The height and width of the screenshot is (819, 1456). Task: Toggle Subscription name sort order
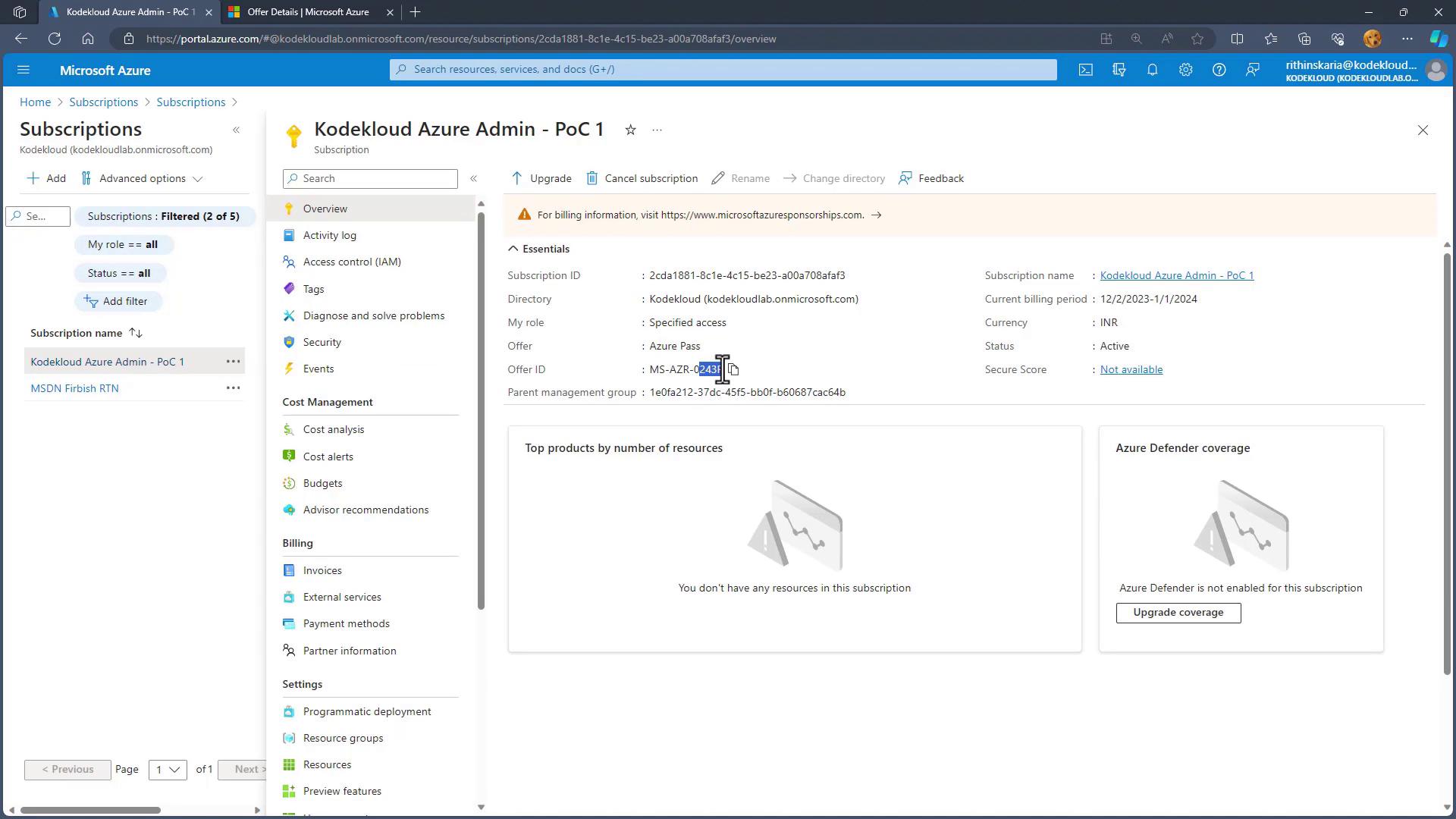tap(136, 333)
